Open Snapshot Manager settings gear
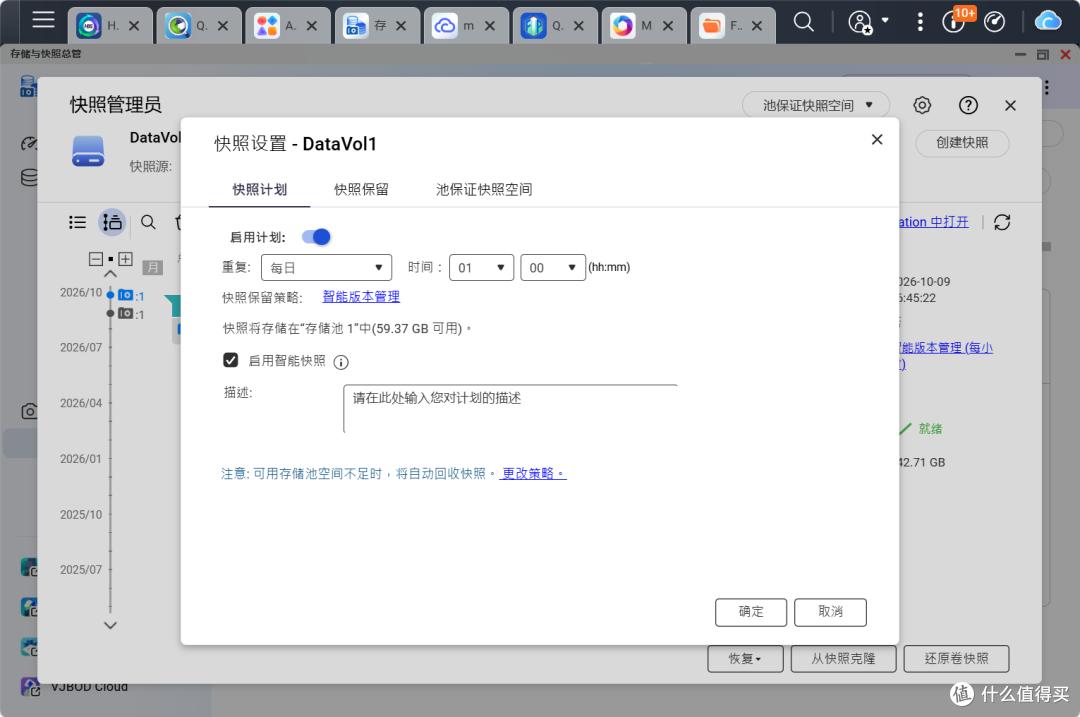1080x717 pixels. (922, 105)
